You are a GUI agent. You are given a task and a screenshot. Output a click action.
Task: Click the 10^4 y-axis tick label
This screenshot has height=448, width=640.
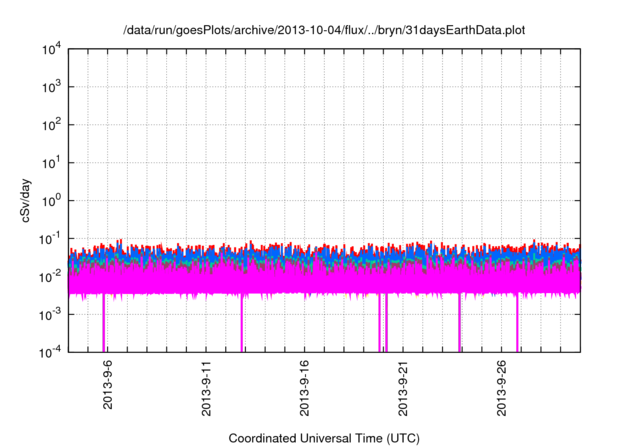point(51,49)
